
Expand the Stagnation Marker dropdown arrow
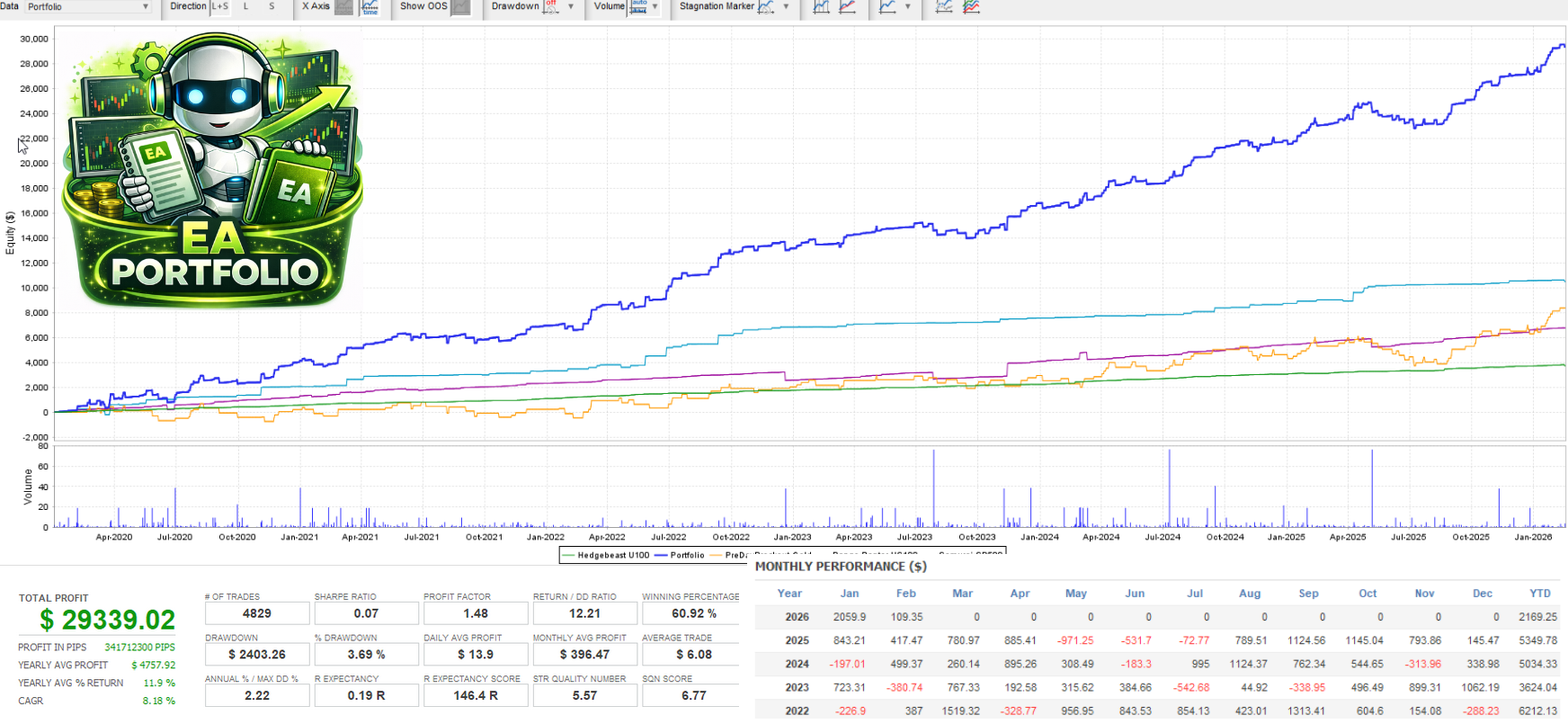(786, 7)
